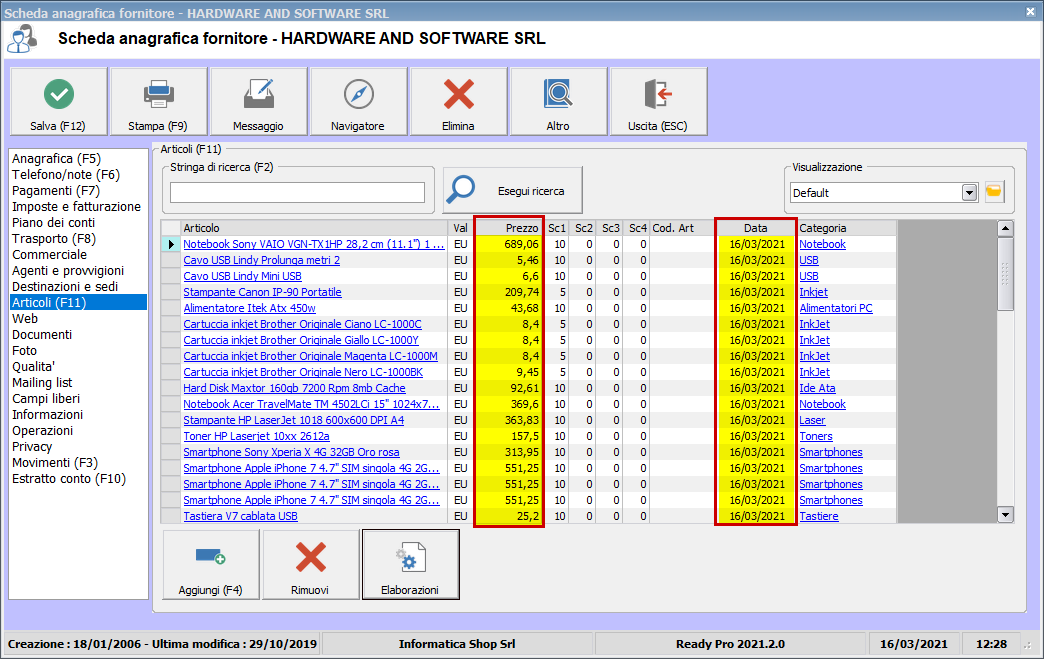Viewport: 1044px width, 659px height.
Task: Open Toner HP Laserjet 10xx 2612a link
Action: [x=256, y=436]
